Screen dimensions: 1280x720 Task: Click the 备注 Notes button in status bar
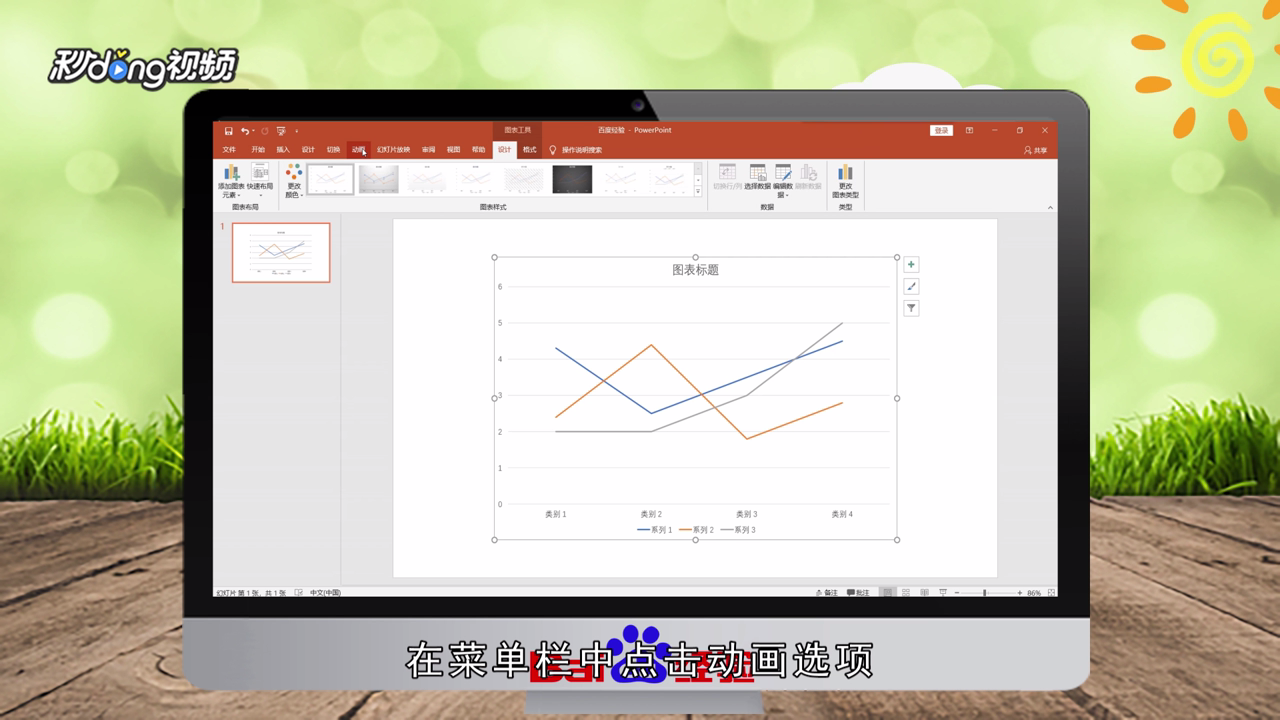[827, 593]
